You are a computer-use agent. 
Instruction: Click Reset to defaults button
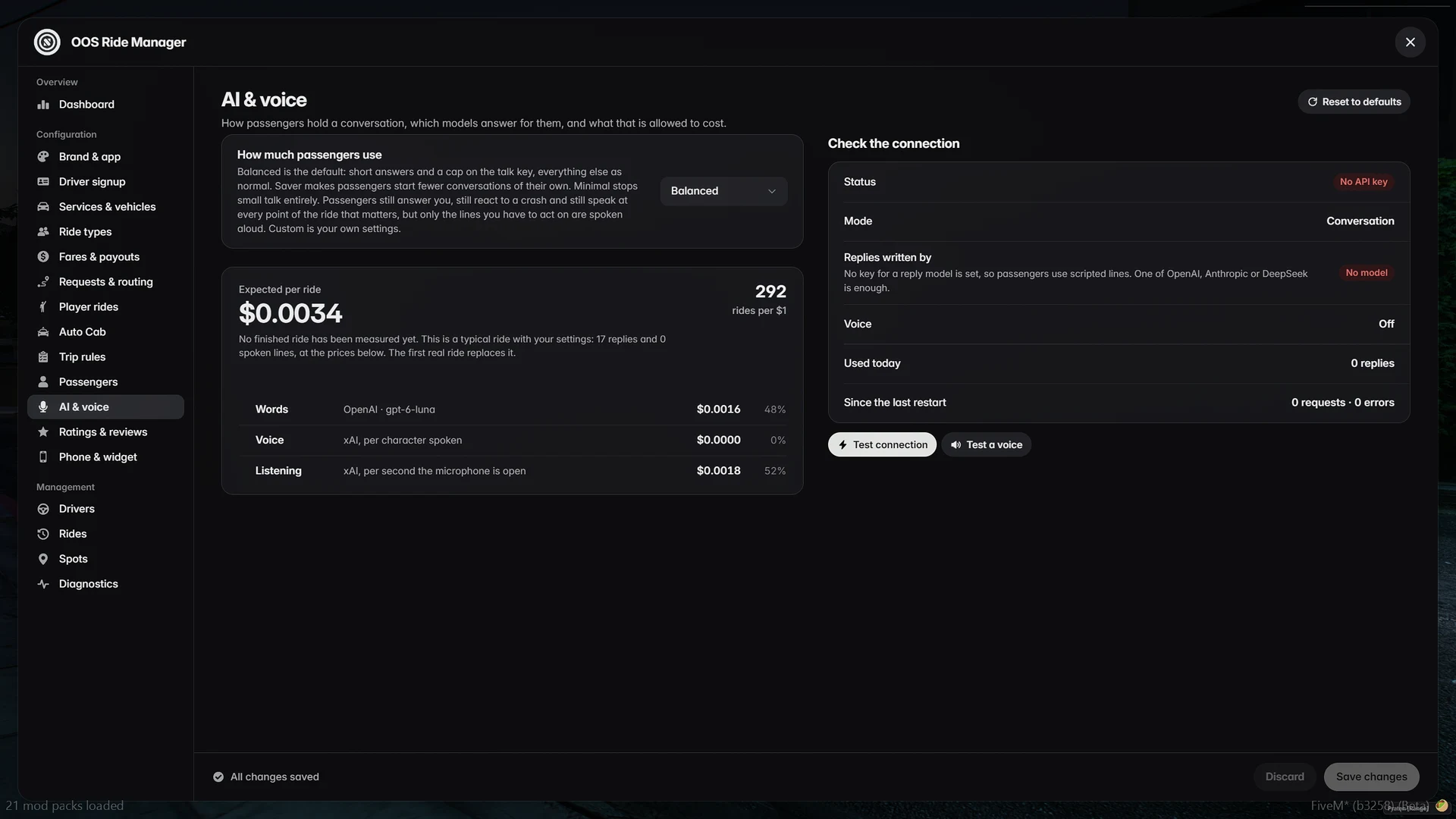pyautogui.click(x=1354, y=102)
